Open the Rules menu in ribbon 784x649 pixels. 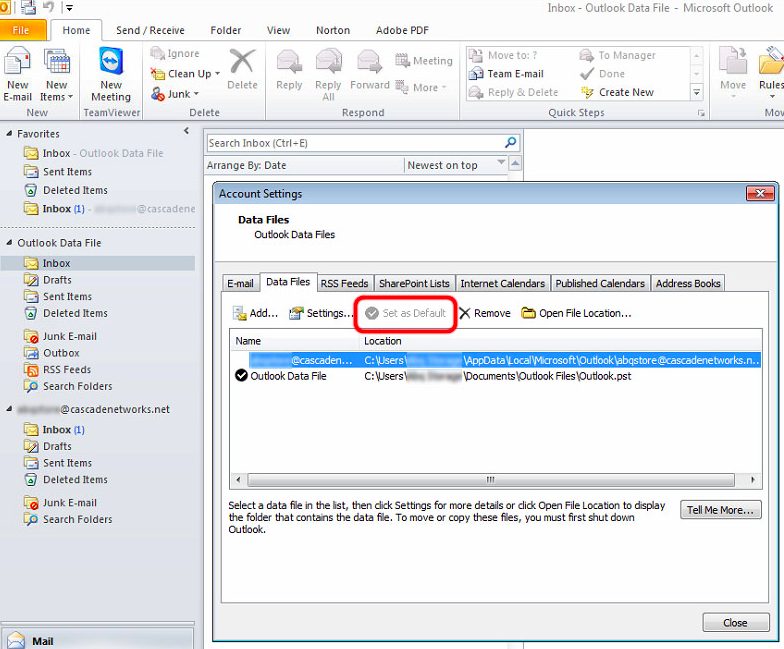point(771,72)
